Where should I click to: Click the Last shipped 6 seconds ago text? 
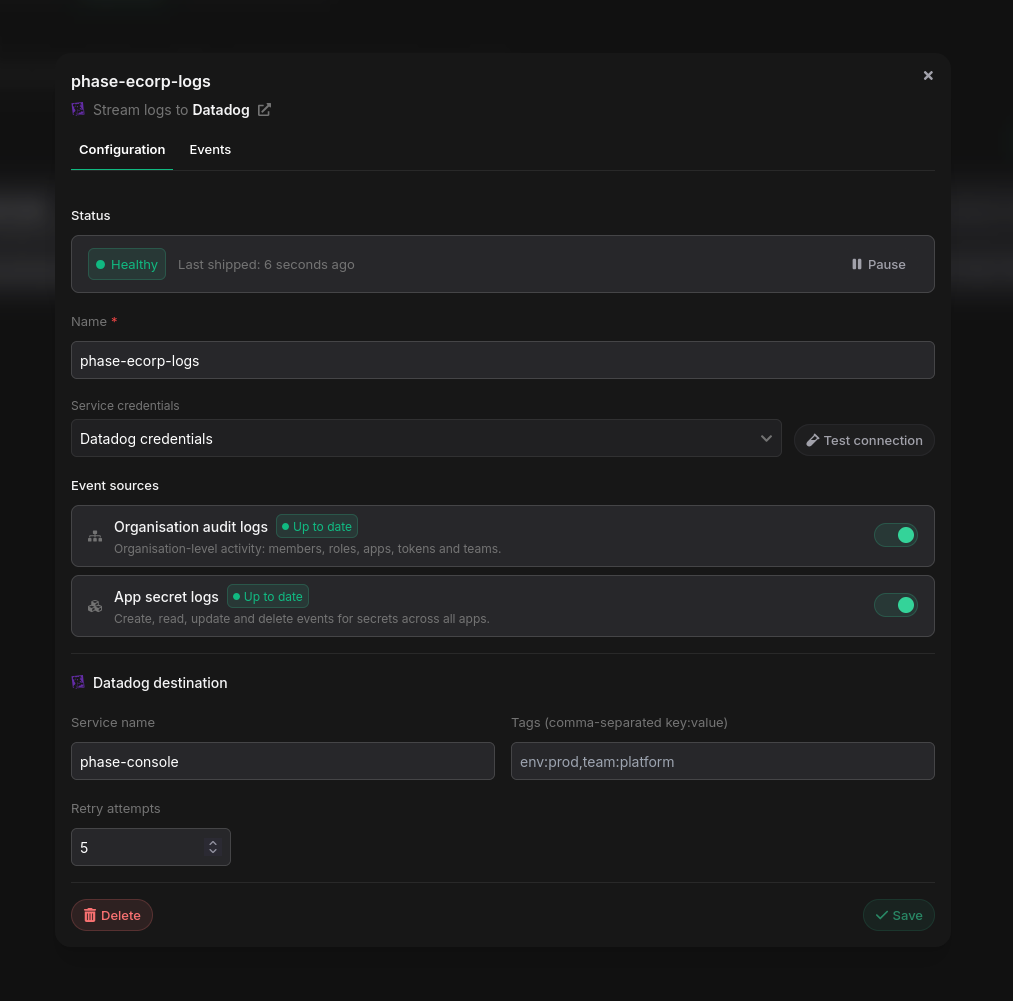(x=266, y=265)
